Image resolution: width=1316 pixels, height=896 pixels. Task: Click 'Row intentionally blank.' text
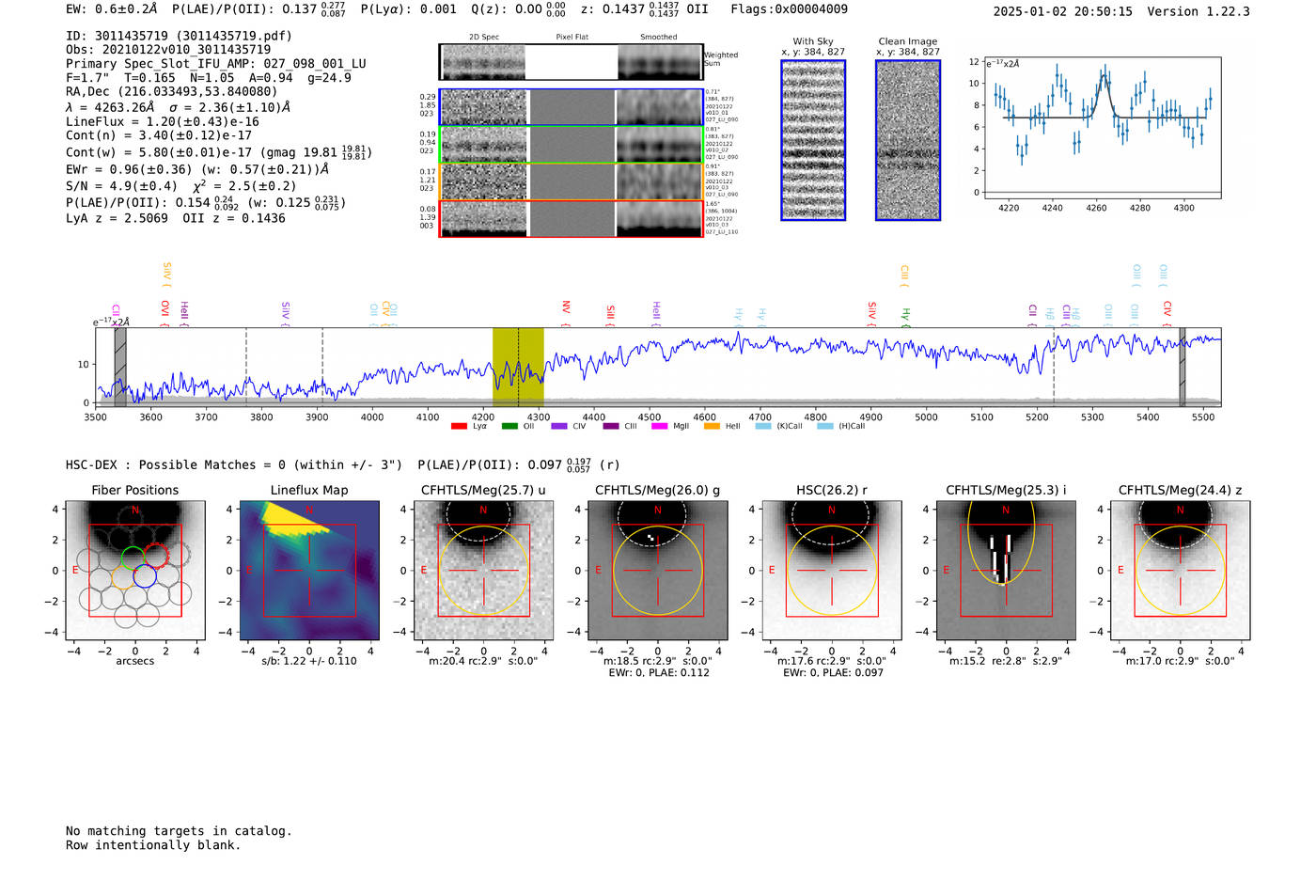click(153, 845)
